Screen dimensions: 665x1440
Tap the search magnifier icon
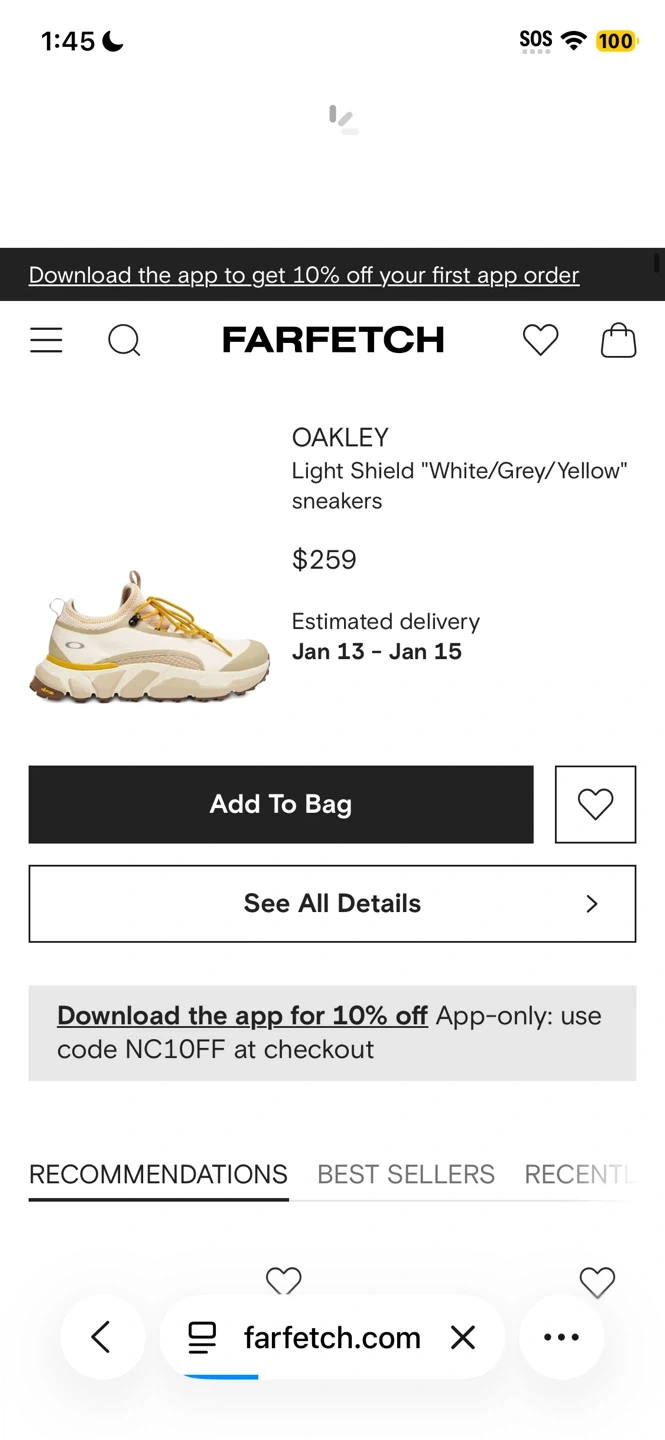tap(124, 340)
